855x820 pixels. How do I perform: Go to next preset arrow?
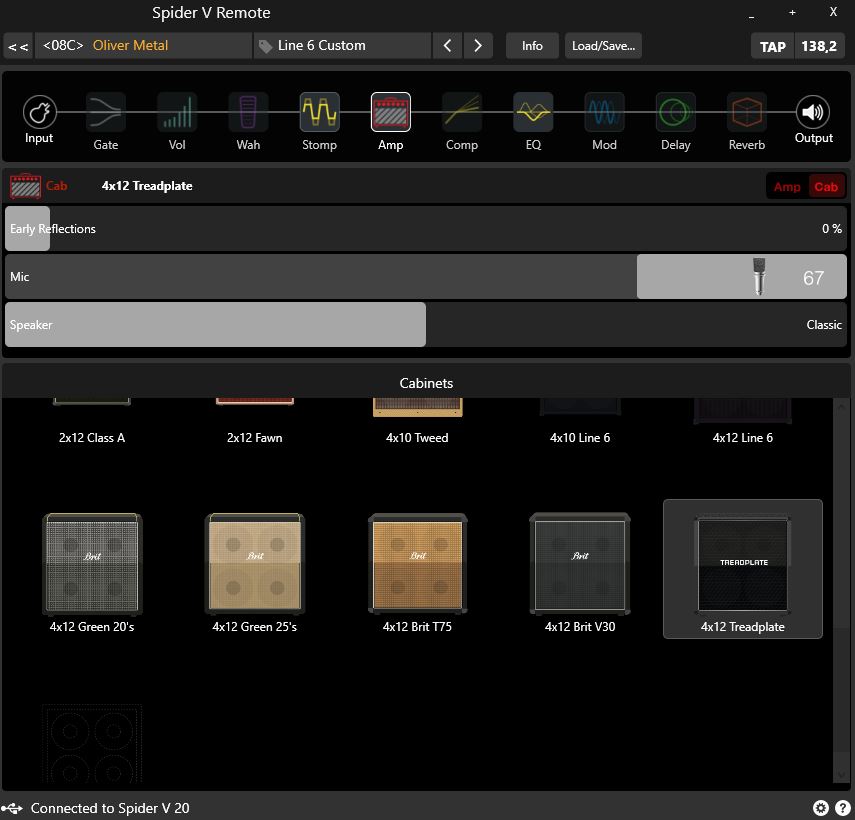[478, 46]
